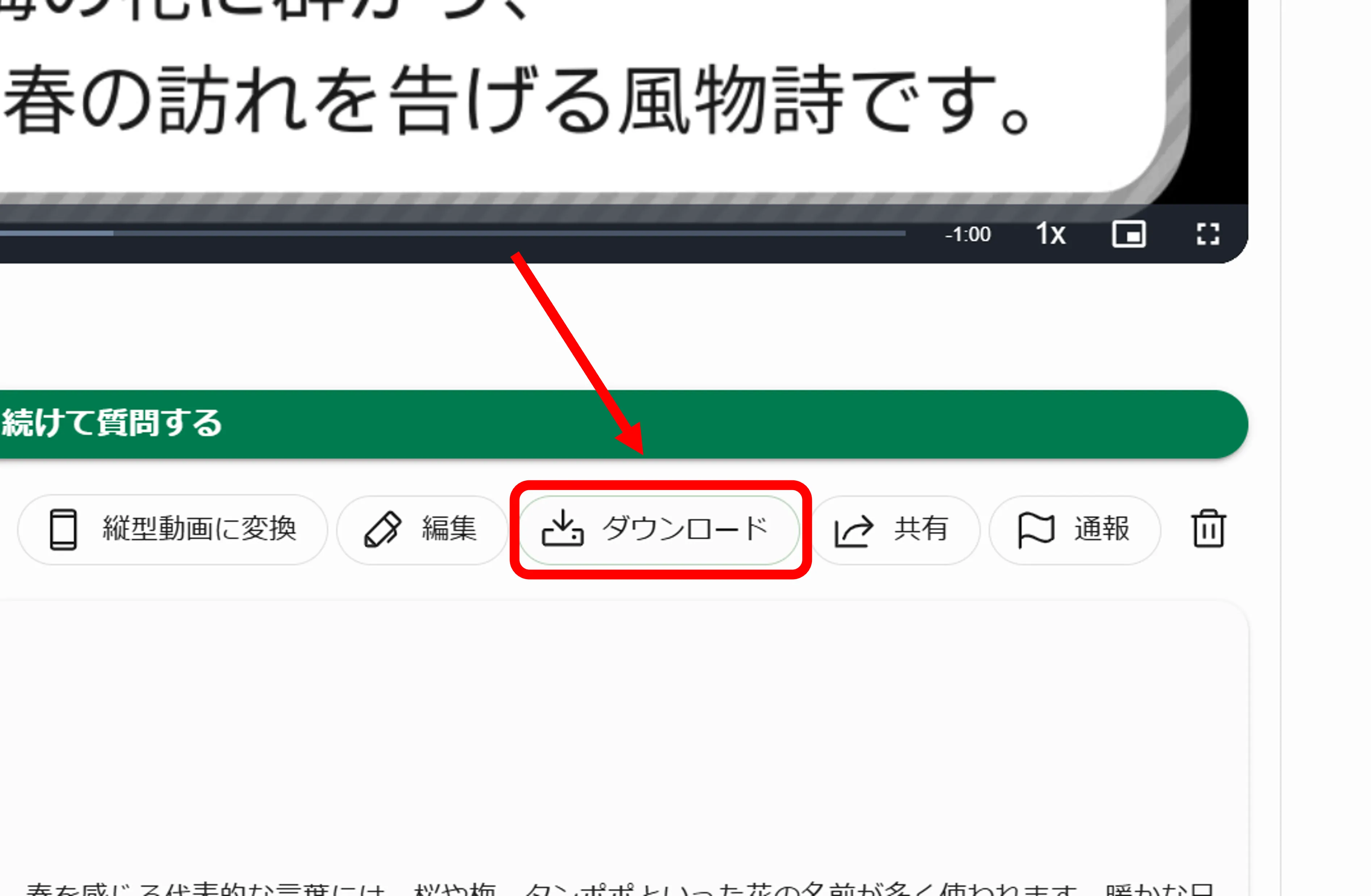Viewport: 1371px width, 896px height.
Task: Seek on the video progress bar
Action: 452,233
